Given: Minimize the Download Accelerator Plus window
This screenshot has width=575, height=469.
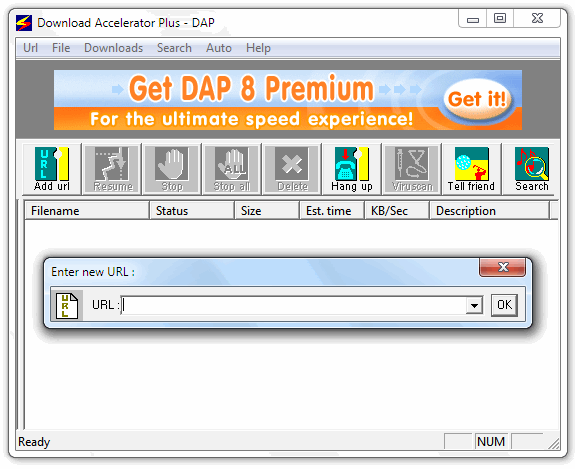Looking at the screenshot, I should click(x=473, y=18).
